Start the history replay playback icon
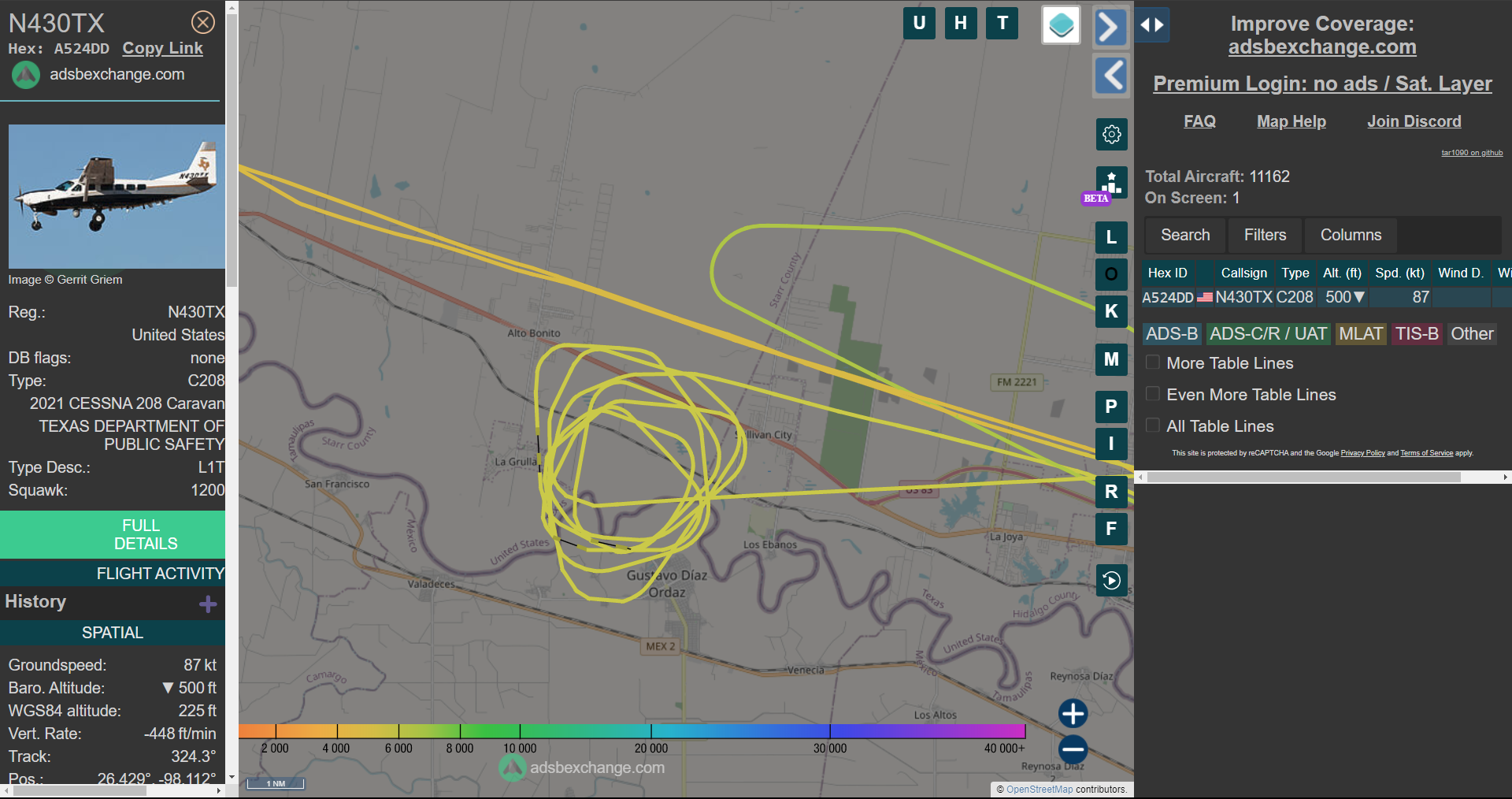1512x799 pixels. (1111, 581)
